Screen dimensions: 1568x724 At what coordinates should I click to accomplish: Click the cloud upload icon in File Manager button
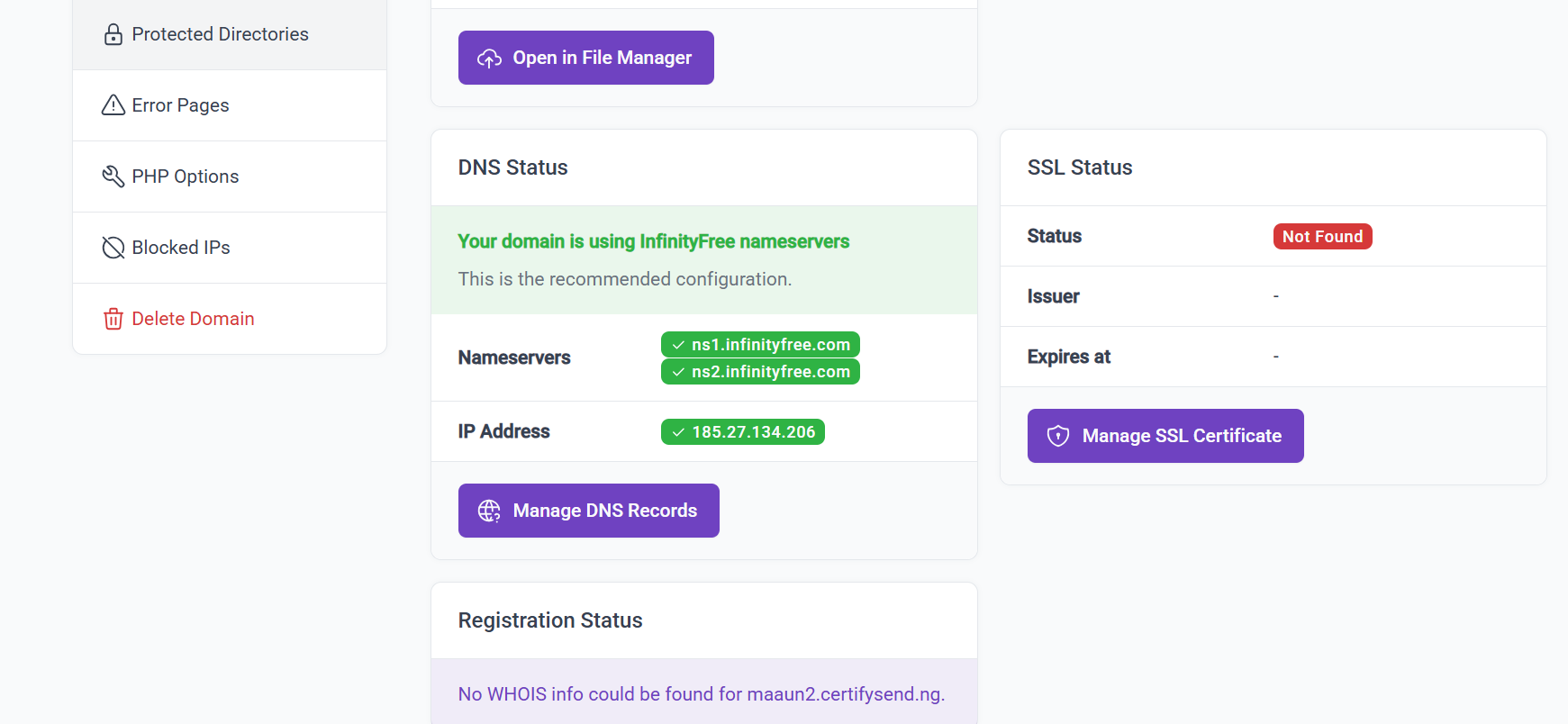tap(489, 59)
